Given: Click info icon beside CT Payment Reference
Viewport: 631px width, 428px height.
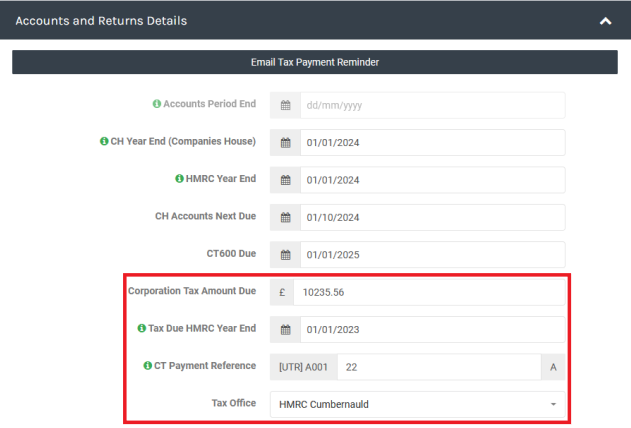Looking at the screenshot, I should coord(148,366).
